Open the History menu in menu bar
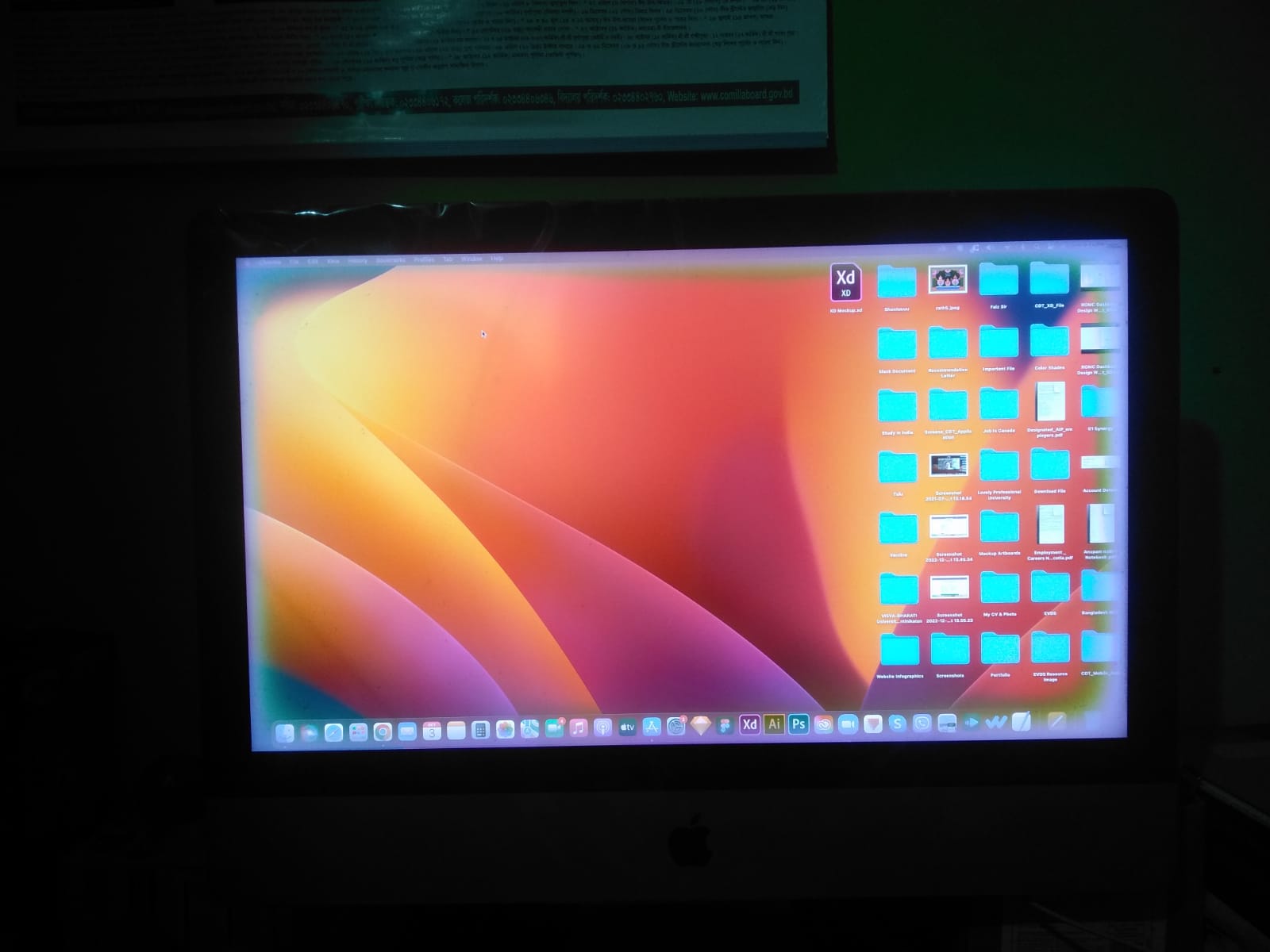1270x952 pixels. (358, 260)
